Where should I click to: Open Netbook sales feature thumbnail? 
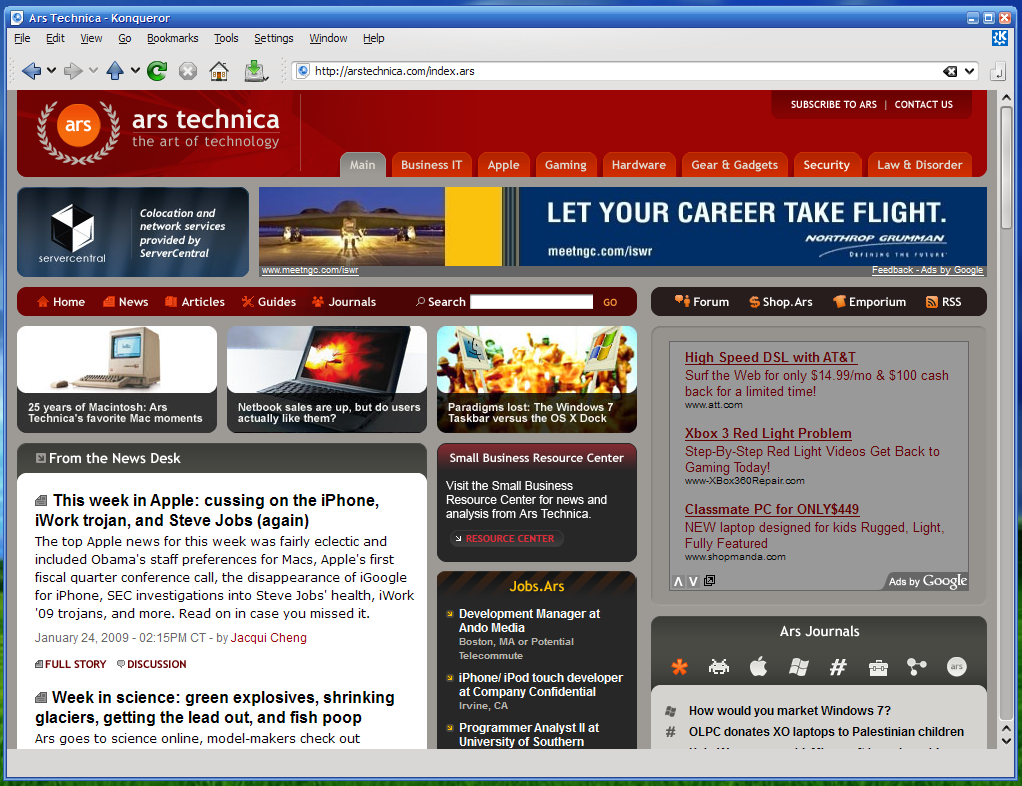[327, 379]
